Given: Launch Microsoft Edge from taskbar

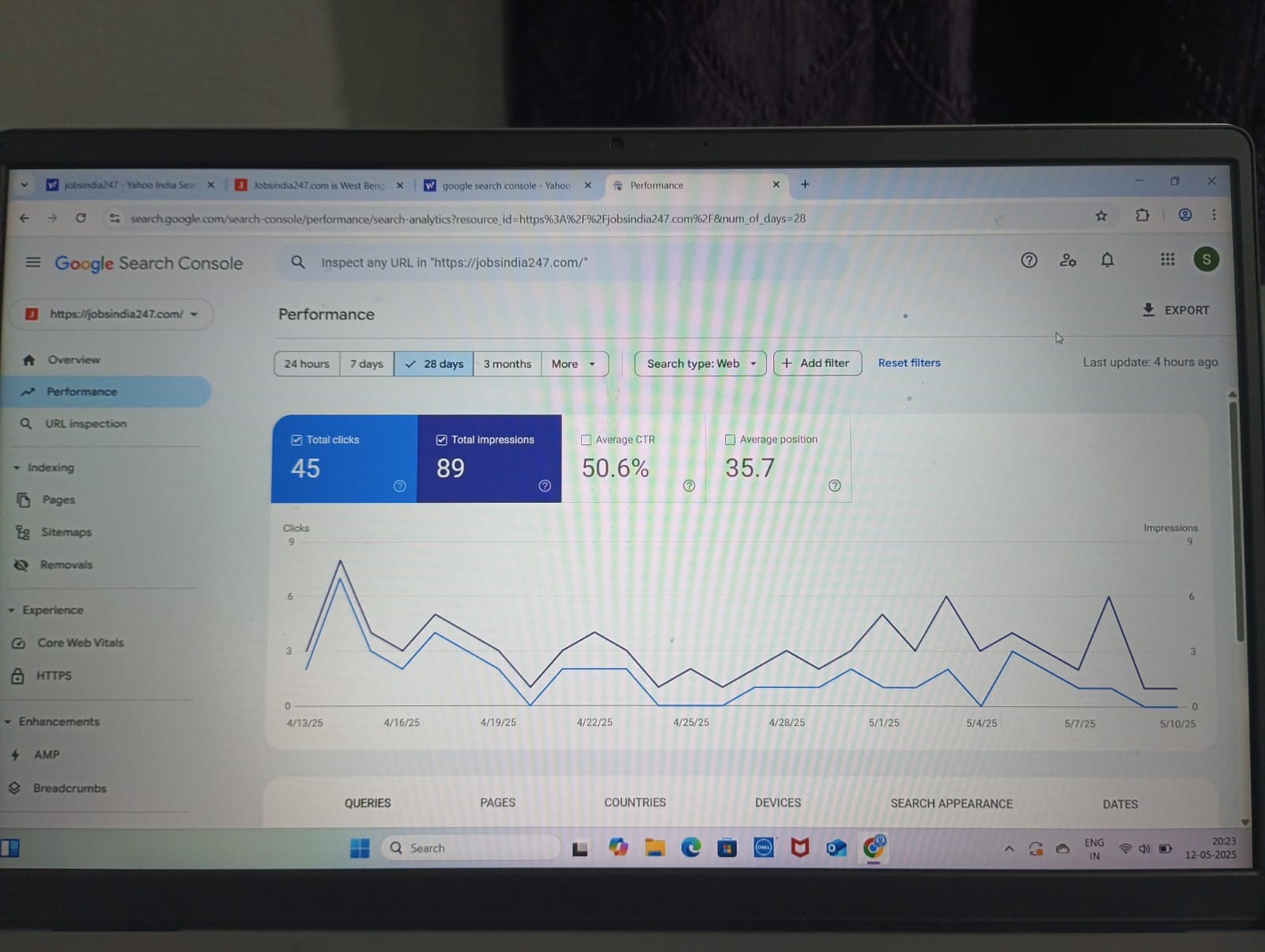Looking at the screenshot, I should coord(691,848).
